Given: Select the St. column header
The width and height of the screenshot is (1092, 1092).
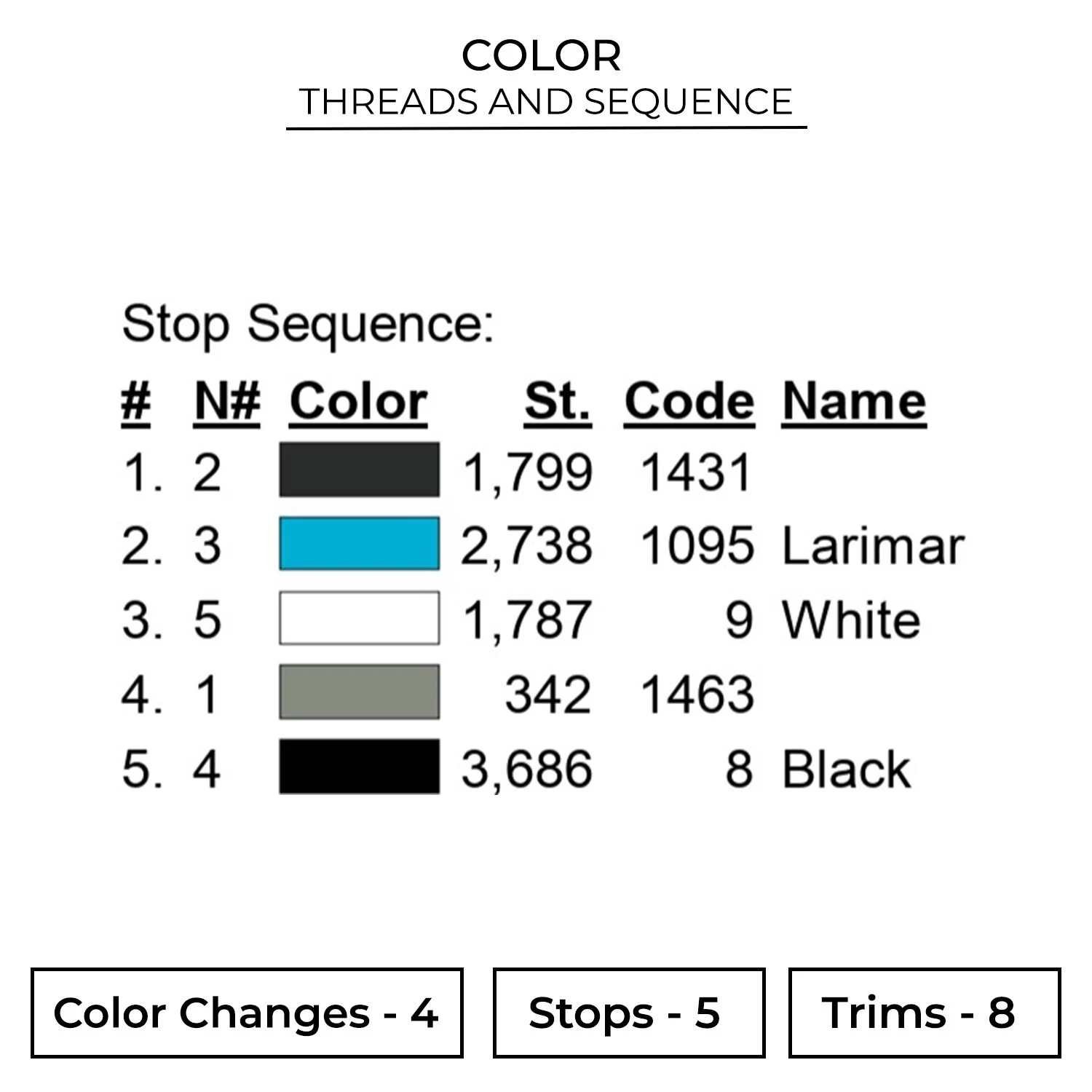Looking at the screenshot, I should point(557,401).
